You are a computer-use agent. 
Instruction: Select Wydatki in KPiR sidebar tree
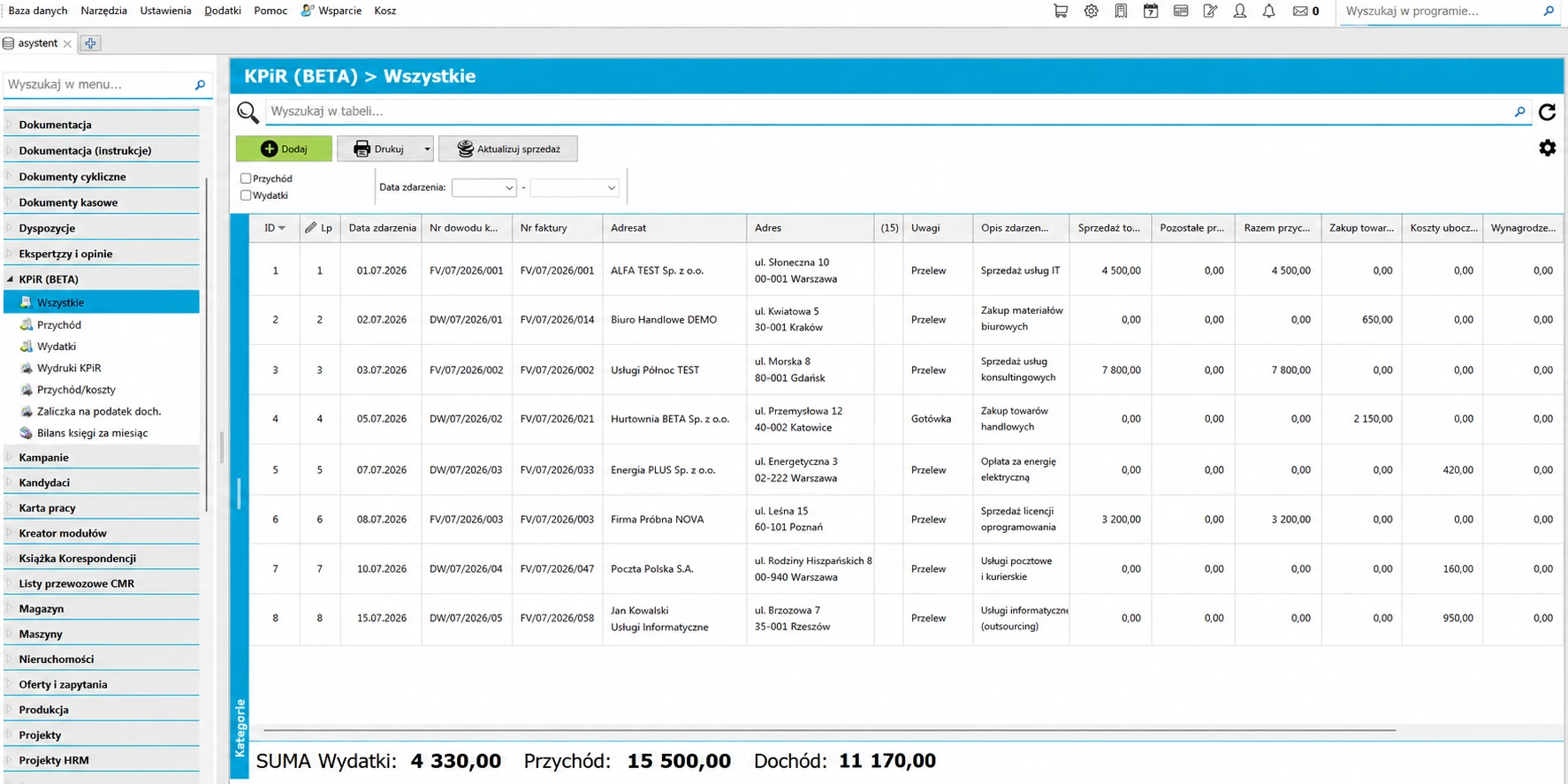[57, 346]
